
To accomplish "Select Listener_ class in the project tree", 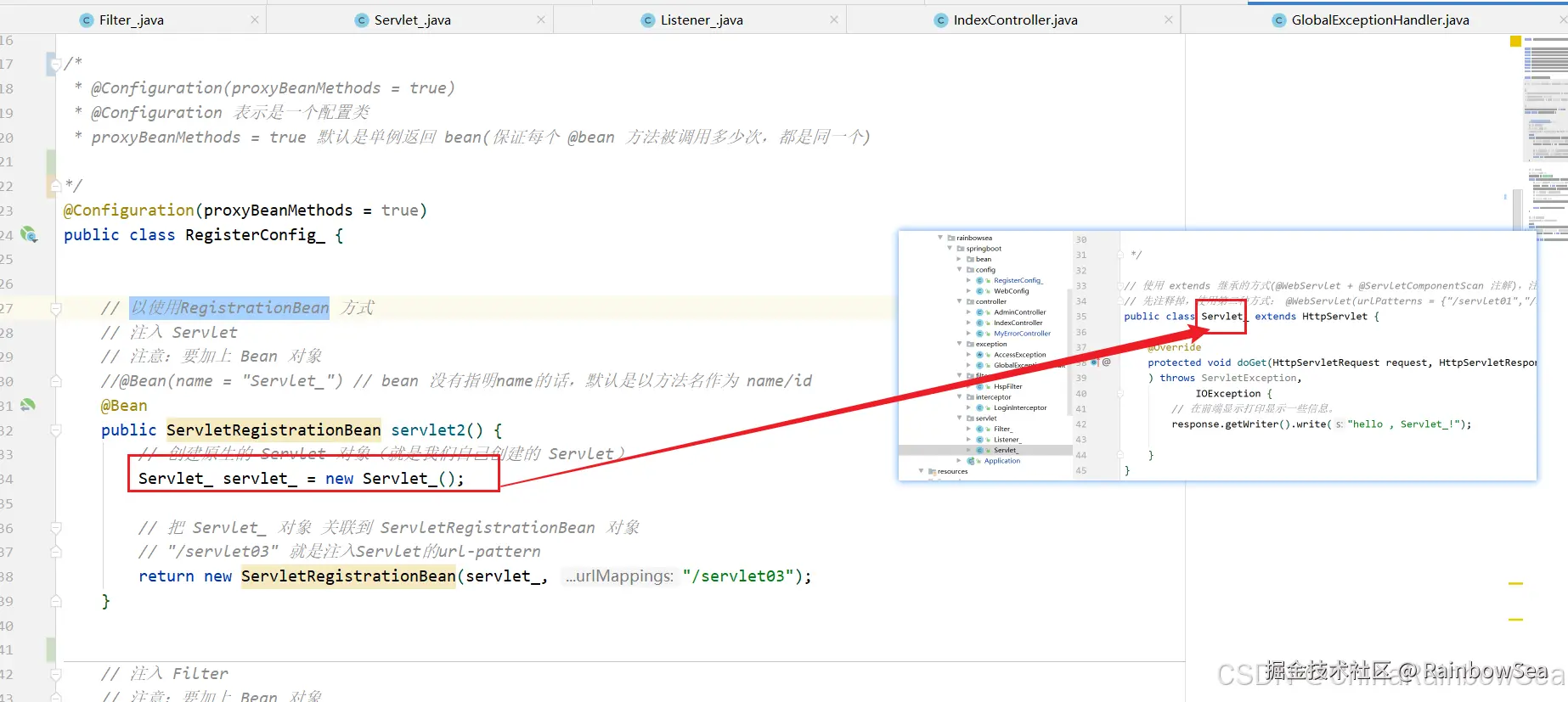I will [1007, 440].
